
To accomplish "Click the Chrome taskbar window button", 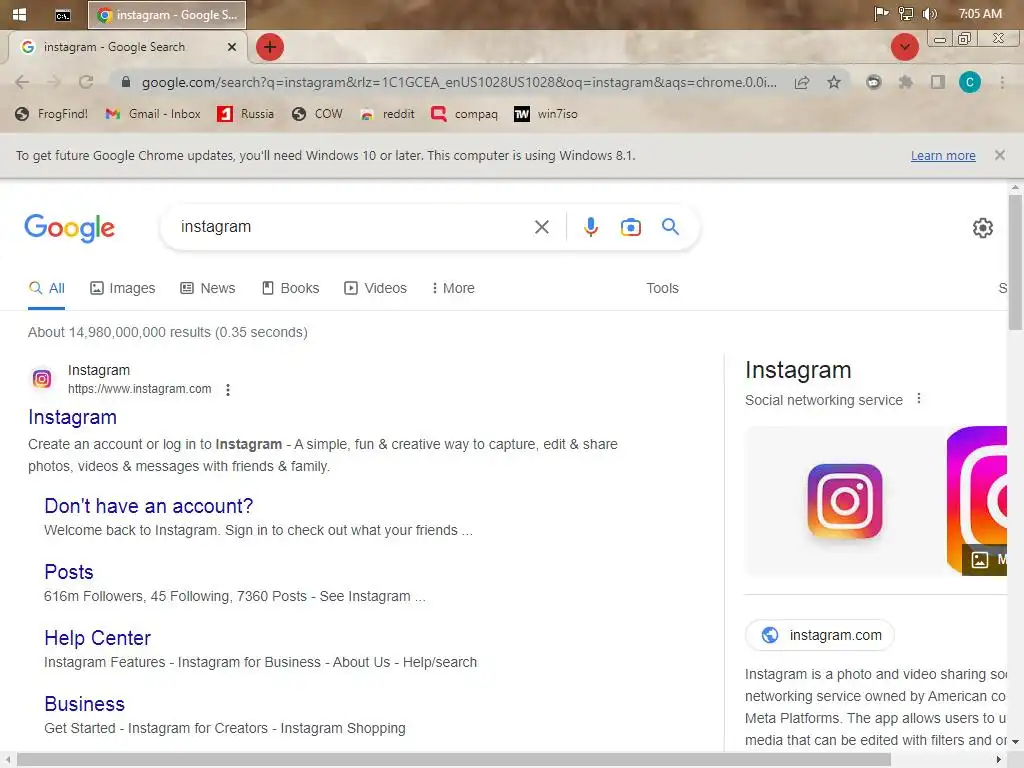I will coord(167,15).
